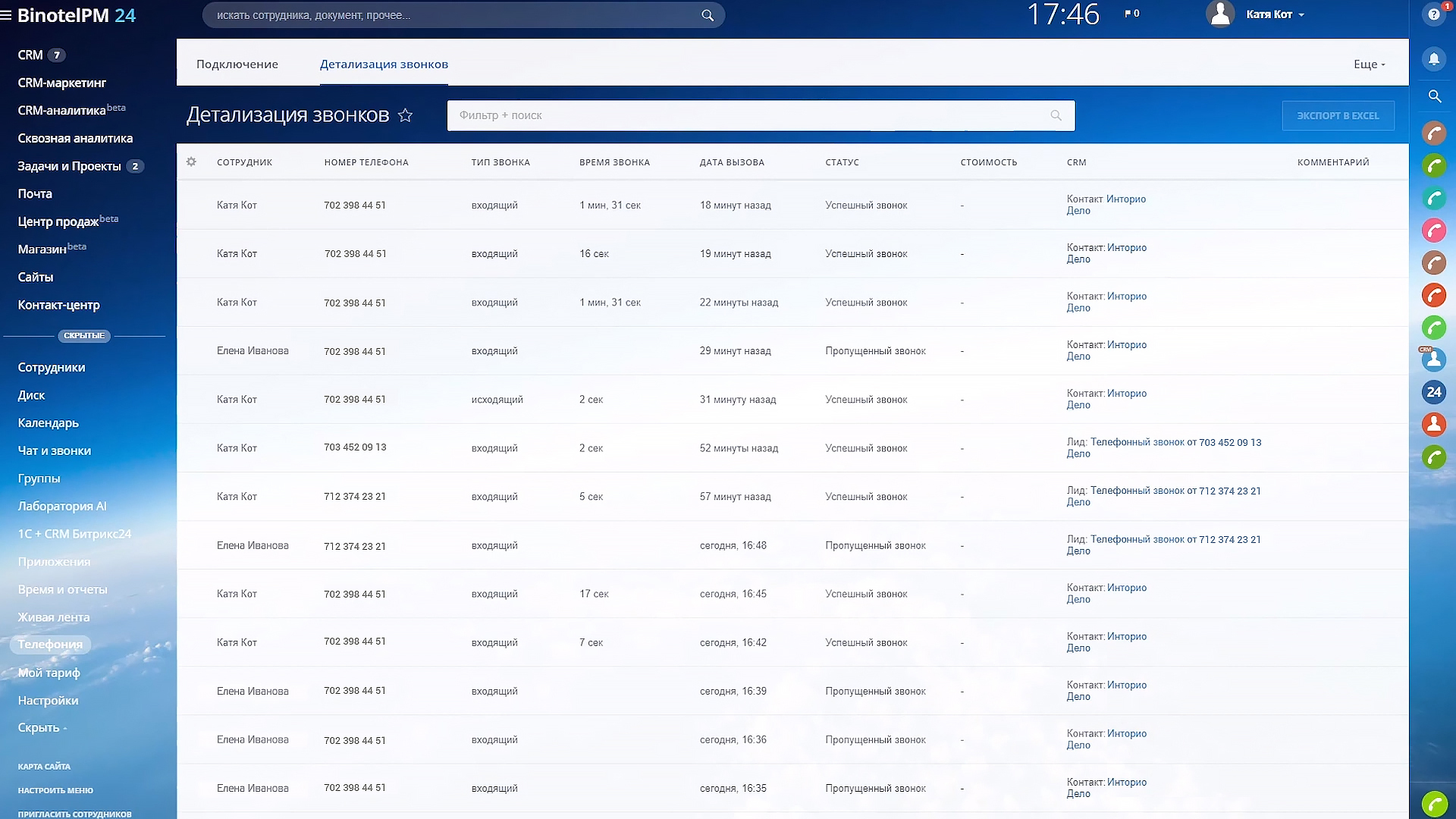Click the flag counter icon near clock

coord(1131,14)
